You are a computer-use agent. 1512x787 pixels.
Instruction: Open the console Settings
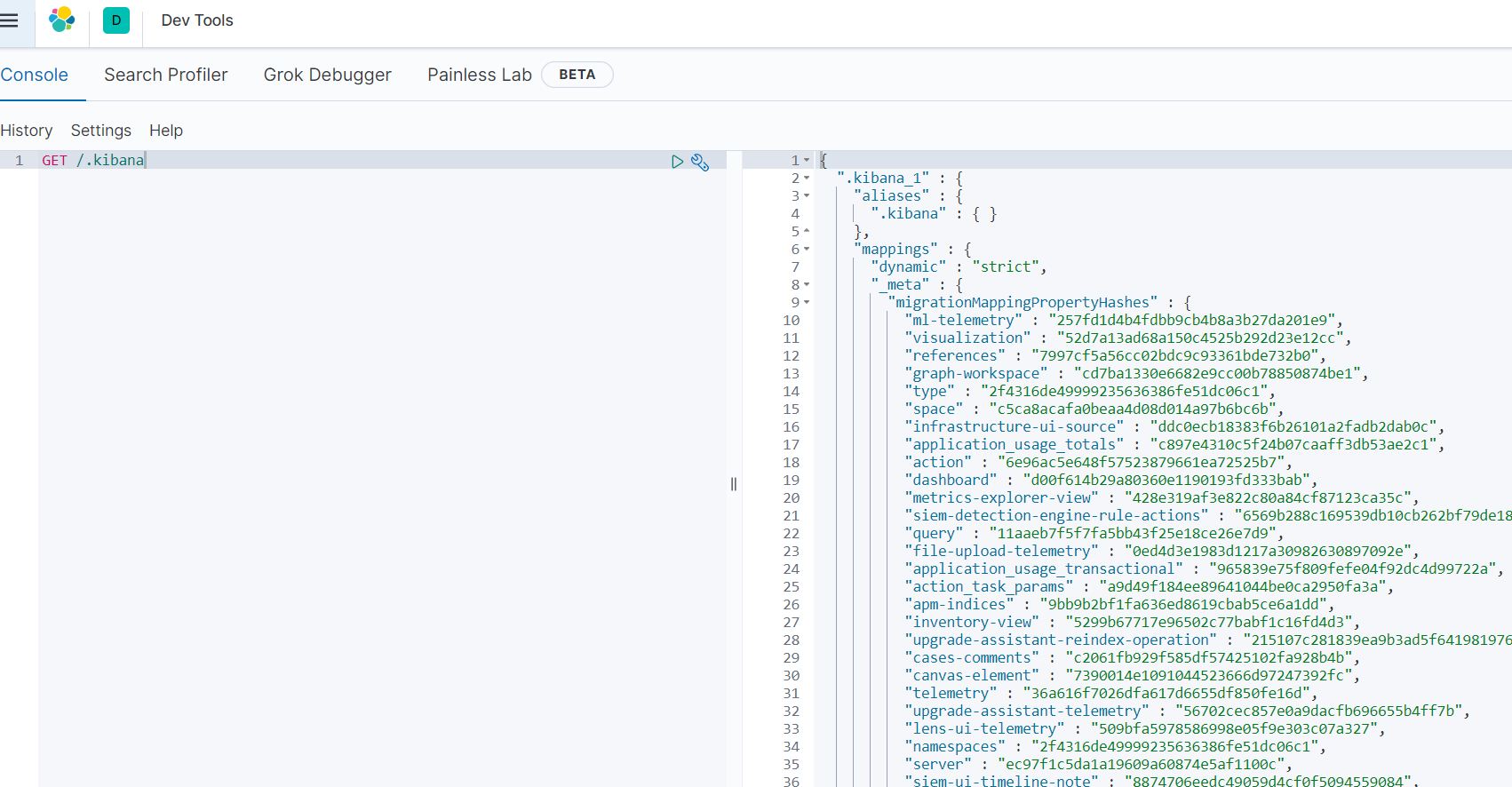(x=101, y=131)
